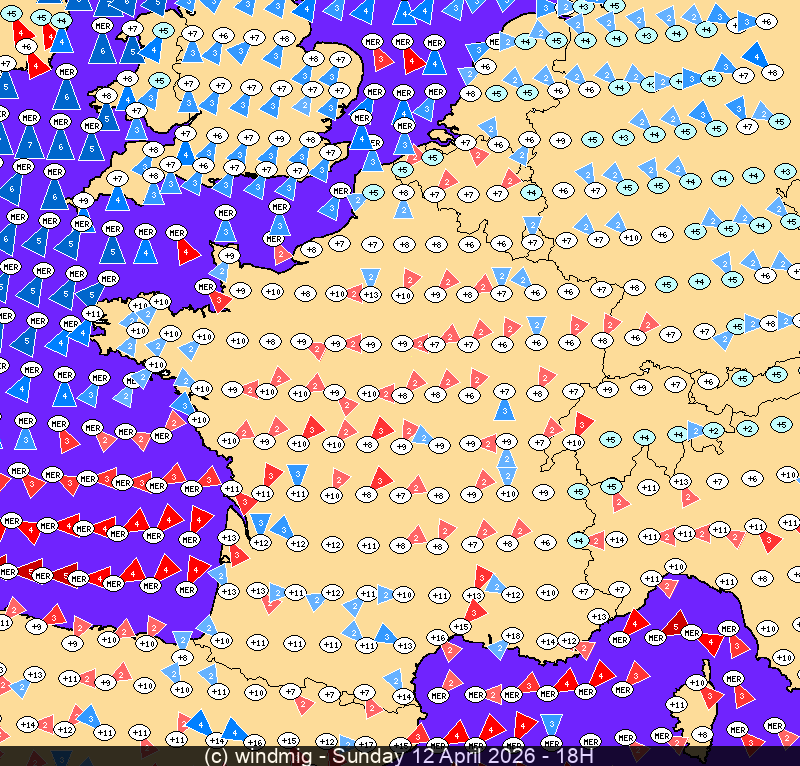Screen dimensions: 800x766
Task: Click blue force 3 arrow beneath +7 in eastern France
Action: (505, 409)
